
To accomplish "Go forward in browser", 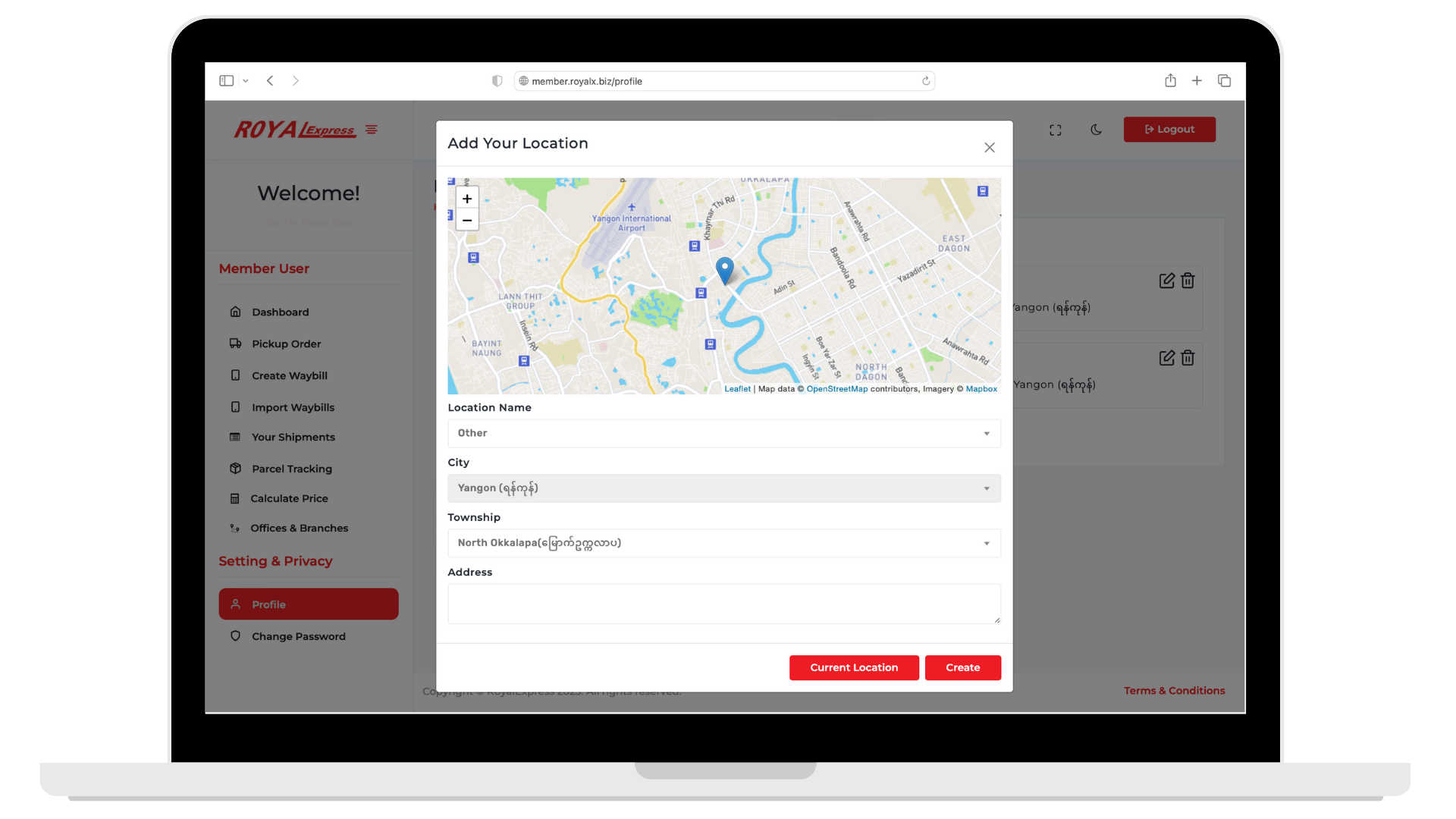I will [296, 80].
